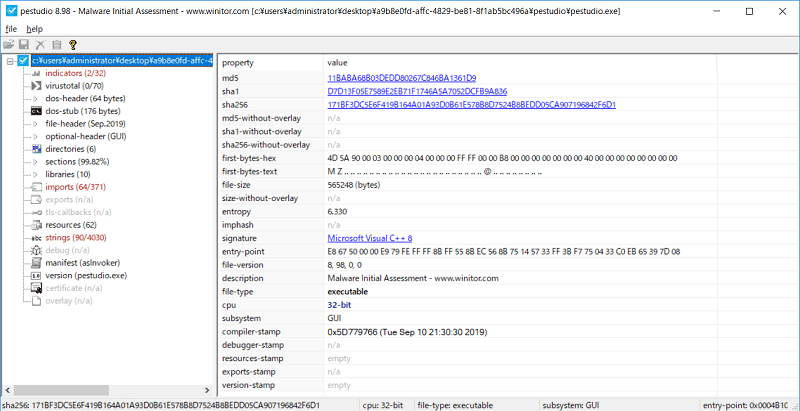
Task: Click the dos-stub console icon
Action: point(36,111)
